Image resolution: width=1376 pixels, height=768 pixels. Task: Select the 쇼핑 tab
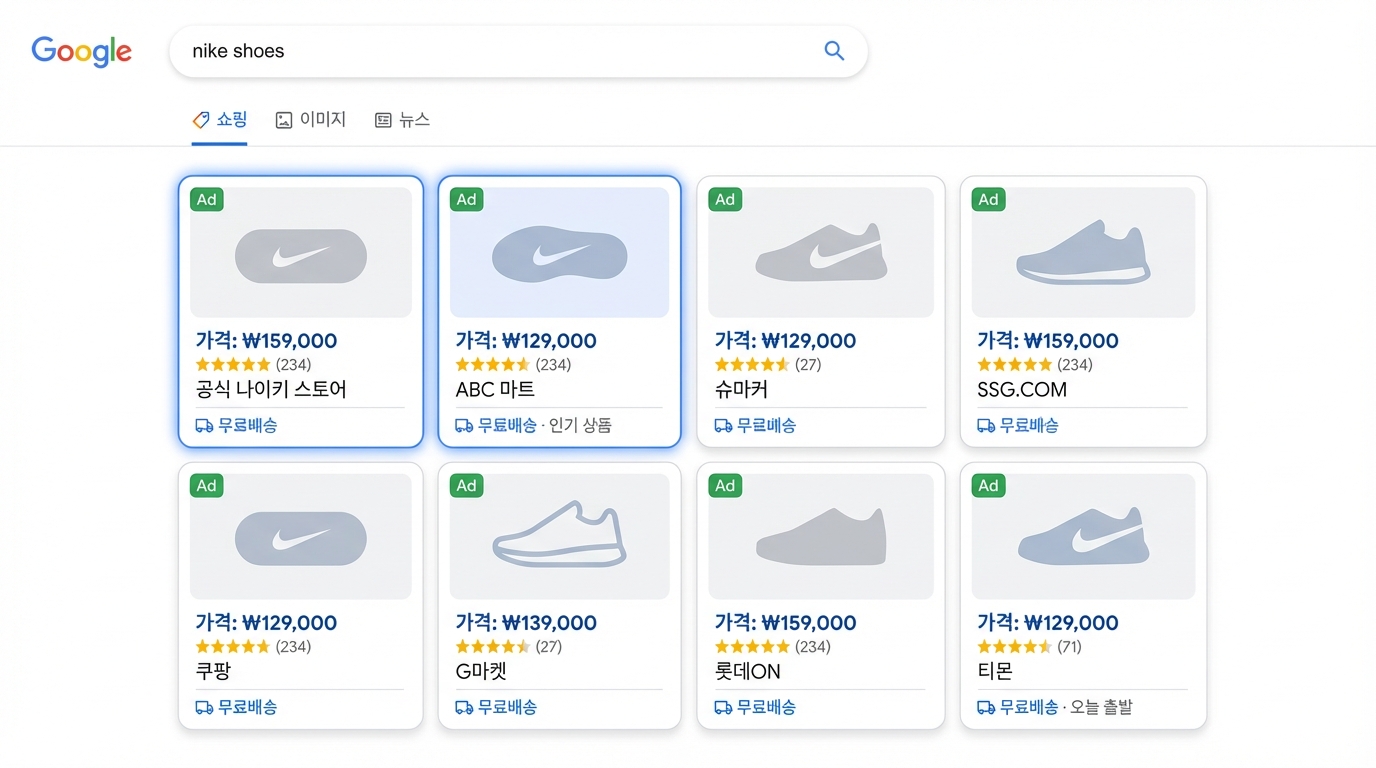click(x=230, y=119)
